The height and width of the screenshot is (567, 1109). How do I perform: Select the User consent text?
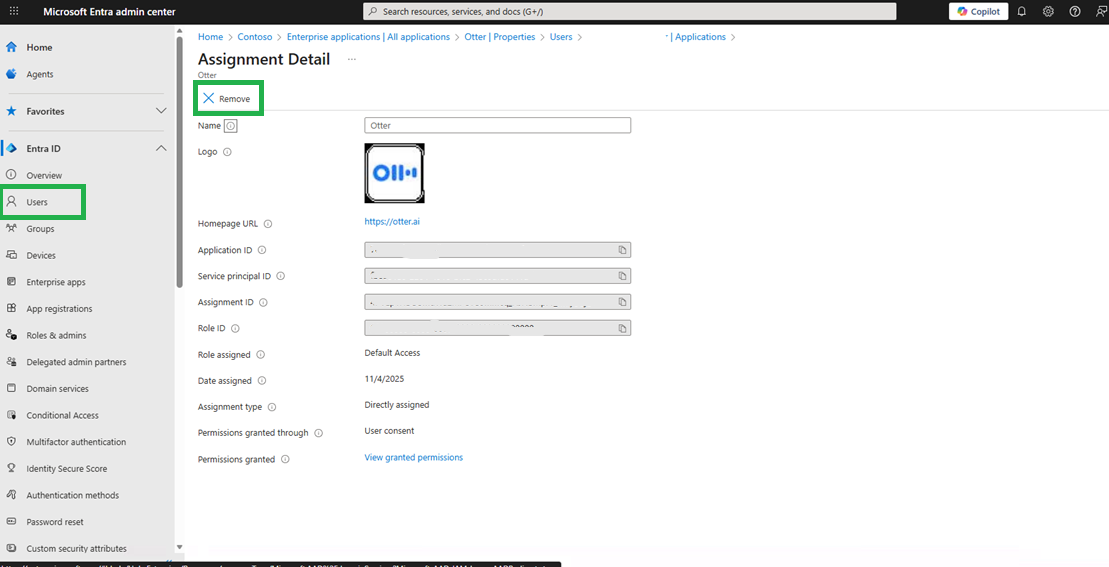(x=389, y=431)
